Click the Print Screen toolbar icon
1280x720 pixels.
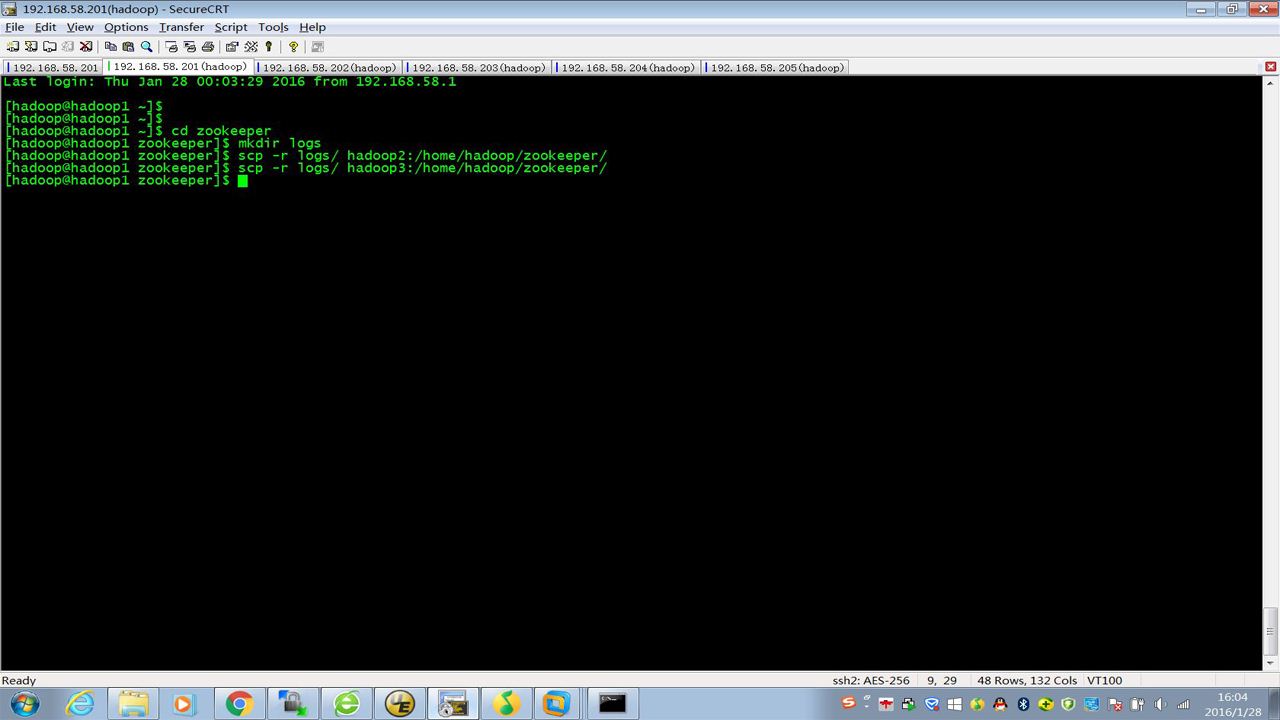171,46
